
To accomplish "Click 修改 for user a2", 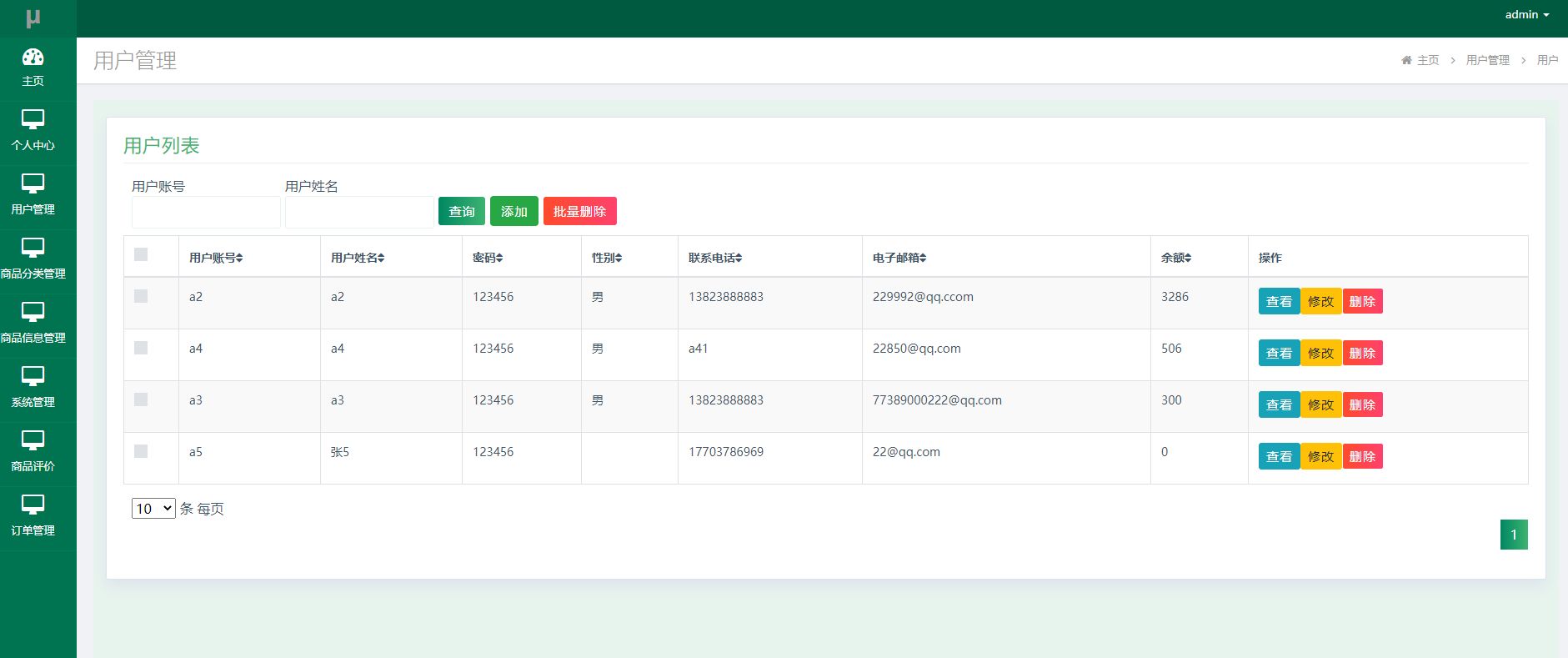I will pos(1320,301).
